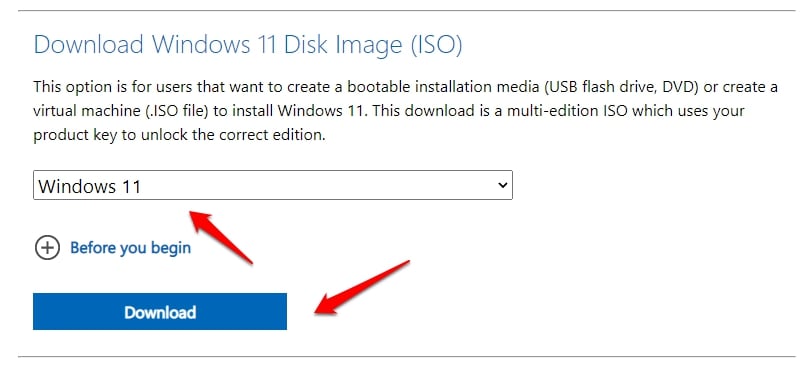Open the "Before you begin" link
810x371 pixels.
coord(131,248)
